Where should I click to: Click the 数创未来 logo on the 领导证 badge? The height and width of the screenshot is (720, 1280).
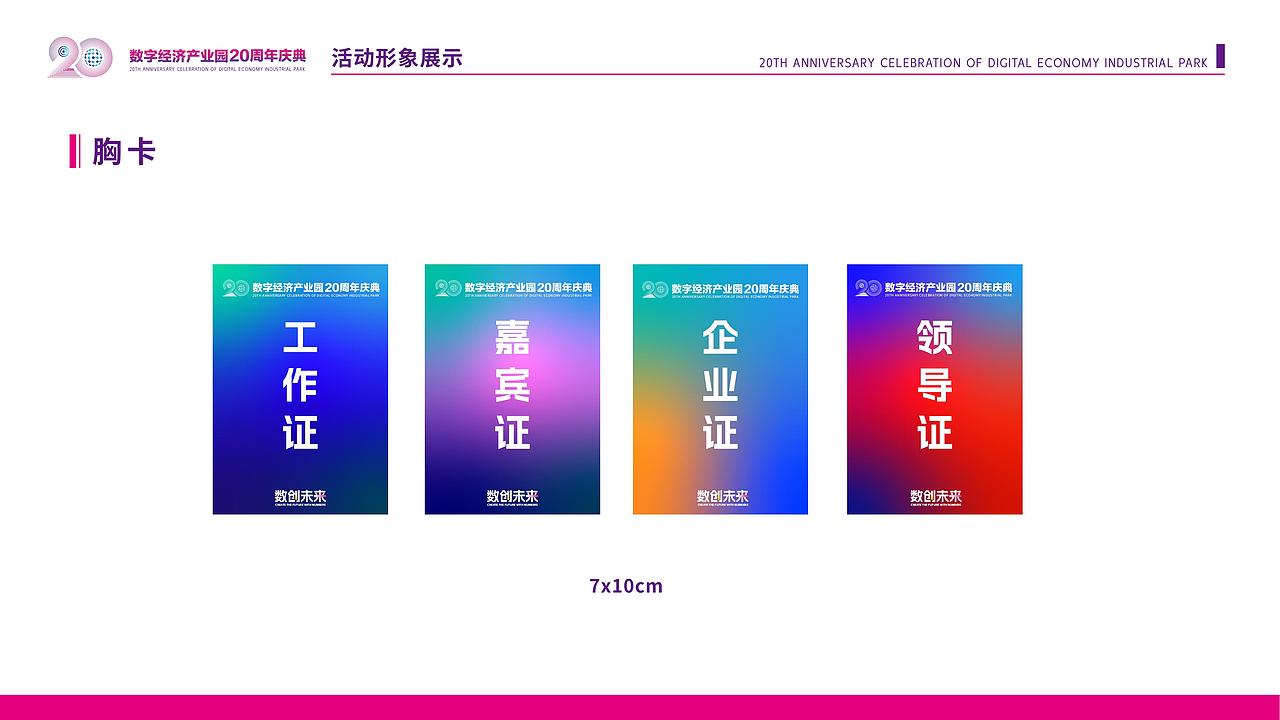(x=934, y=494)
